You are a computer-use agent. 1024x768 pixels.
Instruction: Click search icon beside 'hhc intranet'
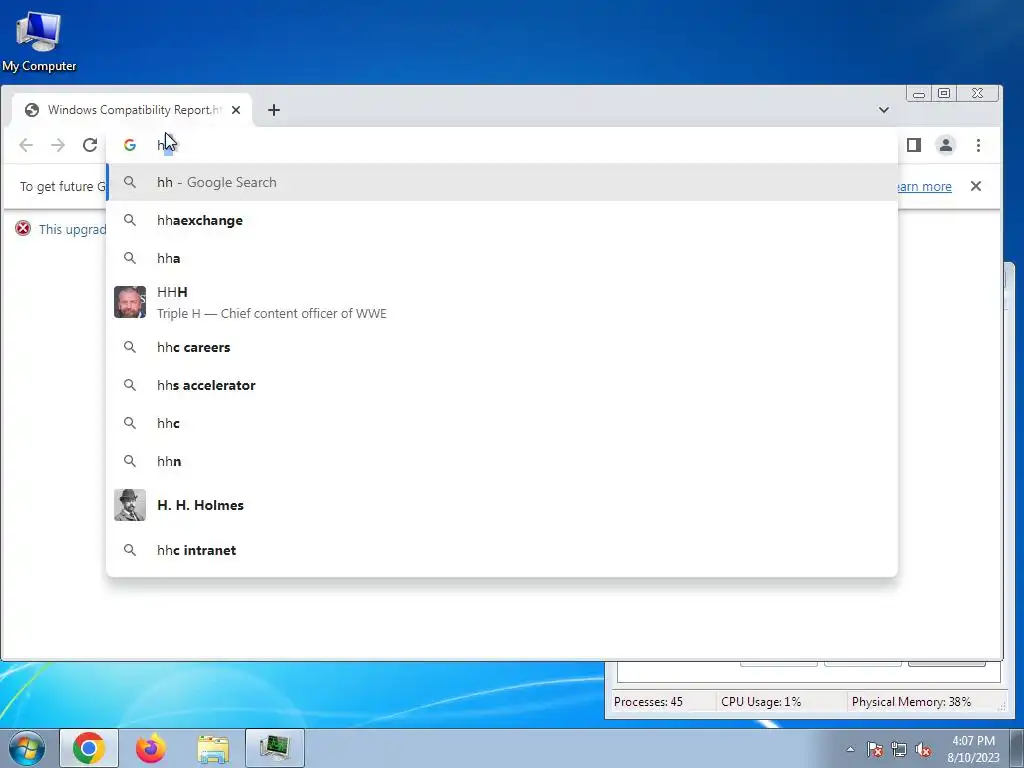tap(130, 550)
